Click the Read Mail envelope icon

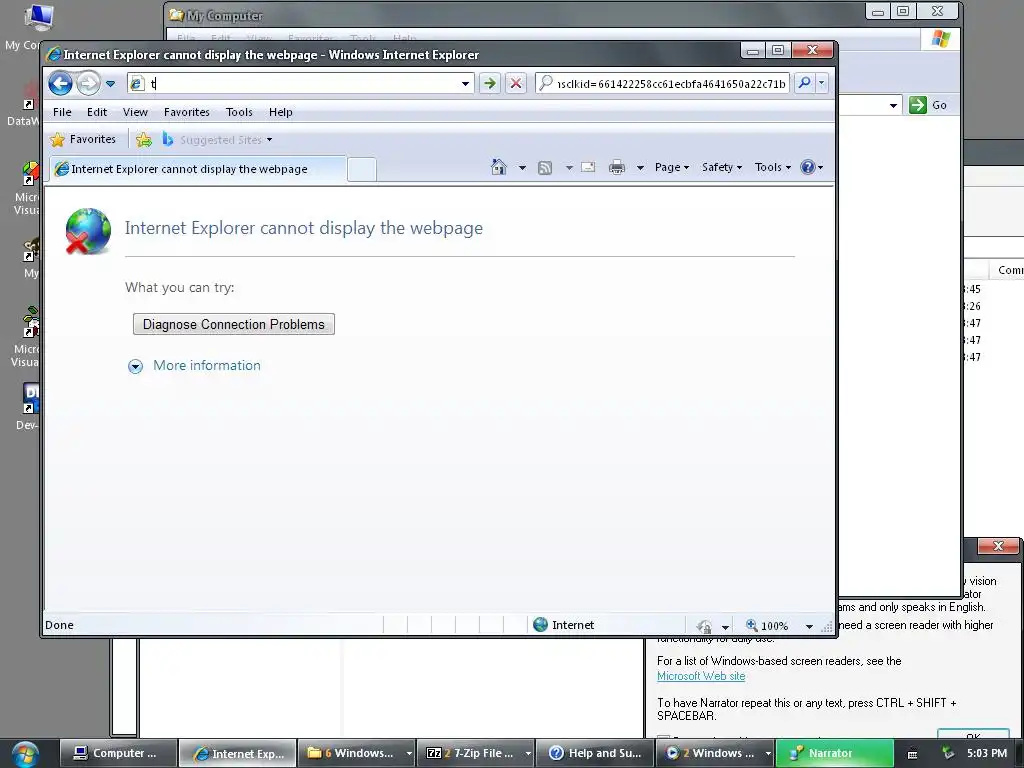click(x=588, y=167)
